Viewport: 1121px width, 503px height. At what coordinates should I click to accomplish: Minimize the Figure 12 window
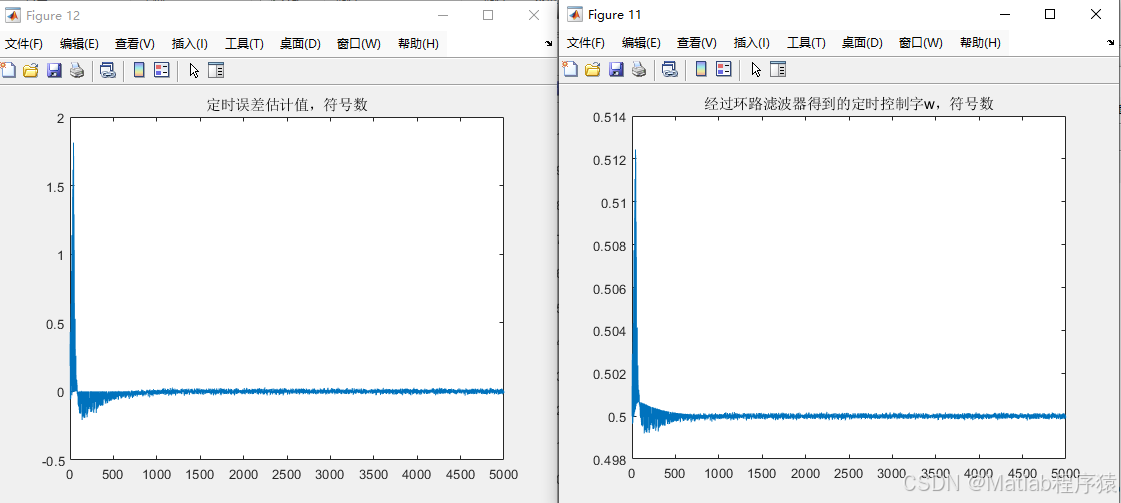pos(443,15)
